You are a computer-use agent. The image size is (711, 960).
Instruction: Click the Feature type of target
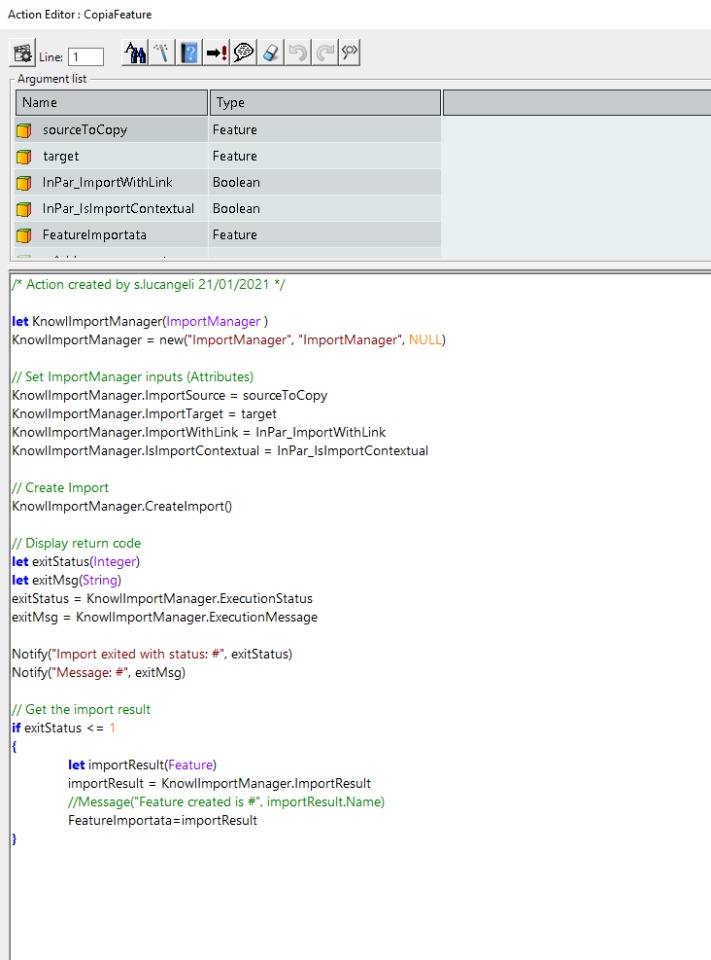click(235, 156)
